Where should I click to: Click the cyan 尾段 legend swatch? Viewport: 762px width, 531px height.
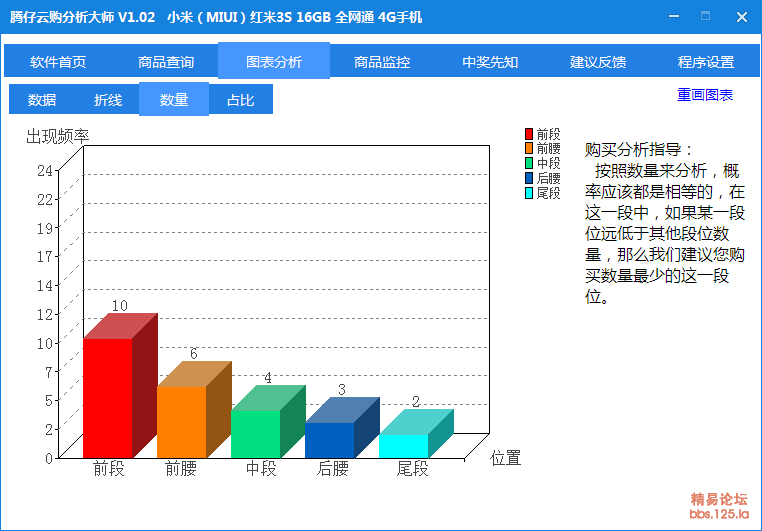pyautogui.click(x=529, y=193)
